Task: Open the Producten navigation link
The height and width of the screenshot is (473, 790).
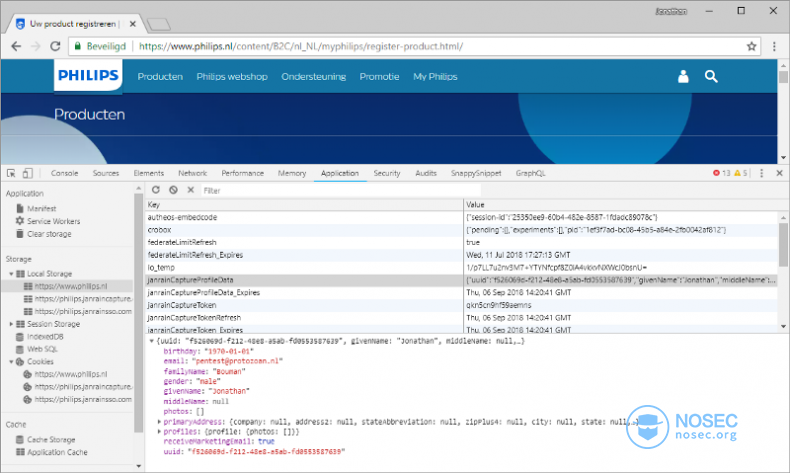Action: (x=160, y=77)
